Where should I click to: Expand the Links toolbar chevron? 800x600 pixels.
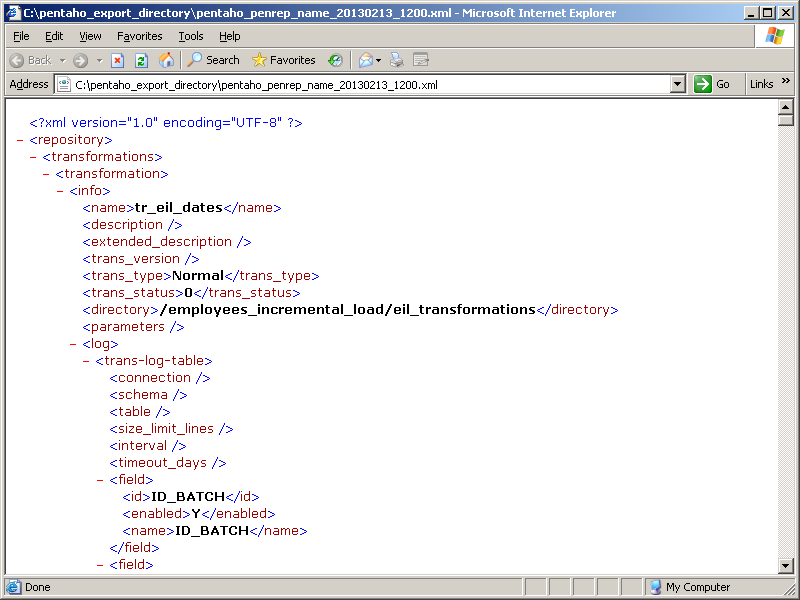coord(786,81)
